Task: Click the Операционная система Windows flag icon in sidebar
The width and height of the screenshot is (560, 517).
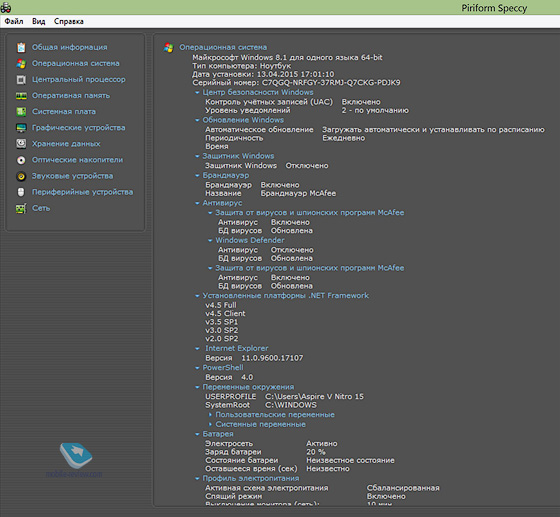Action: [21, 64]
